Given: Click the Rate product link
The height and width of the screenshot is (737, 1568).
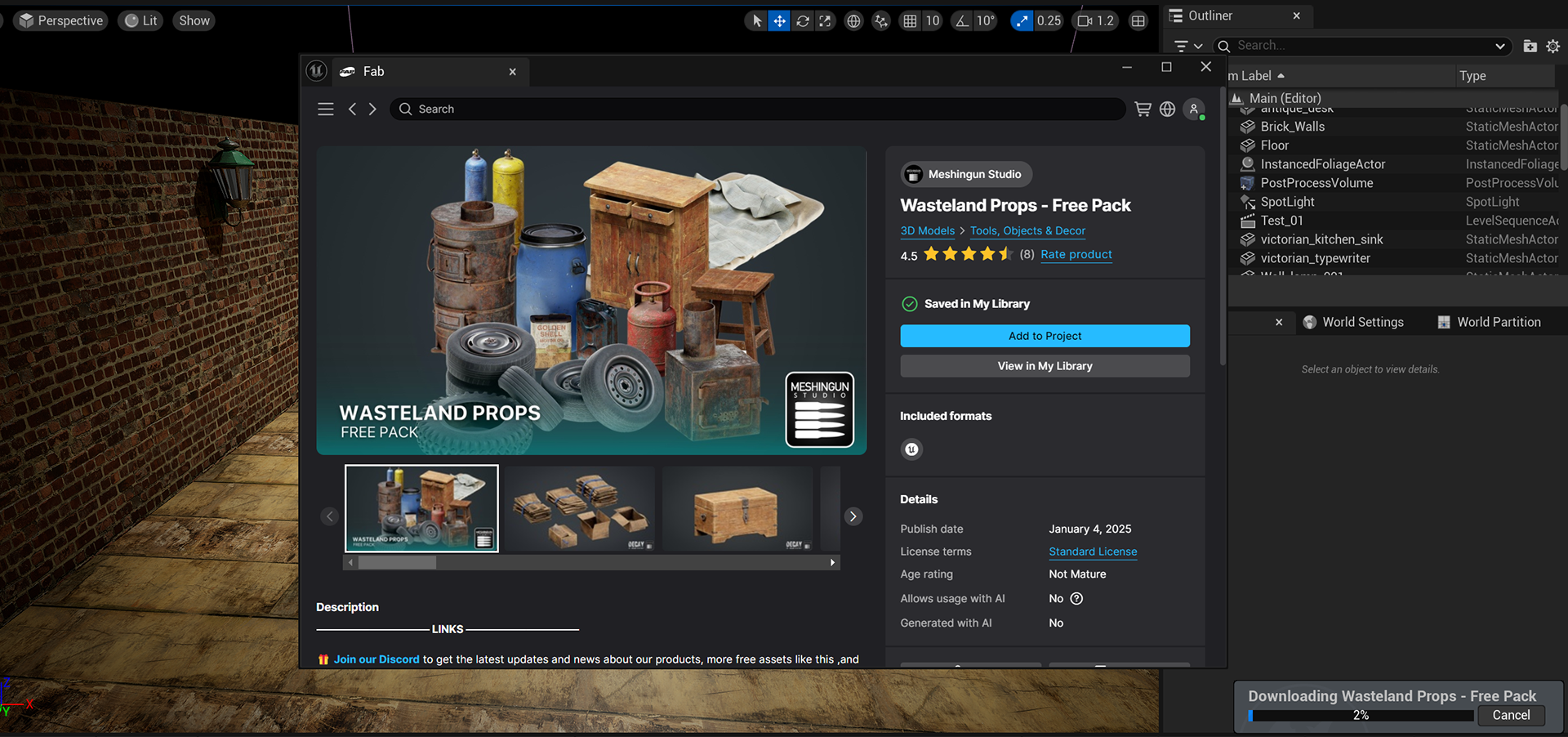Looking at the screenshot, I should (x=1076, y=254).
